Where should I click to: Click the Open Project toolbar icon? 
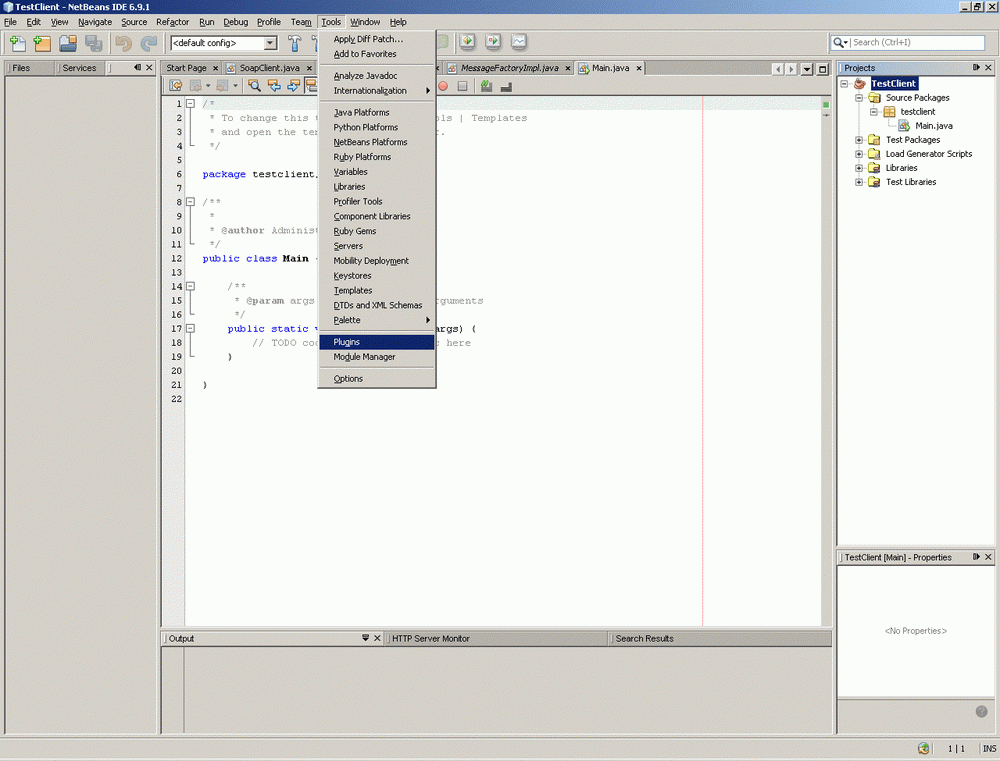[x=68, y=43]
